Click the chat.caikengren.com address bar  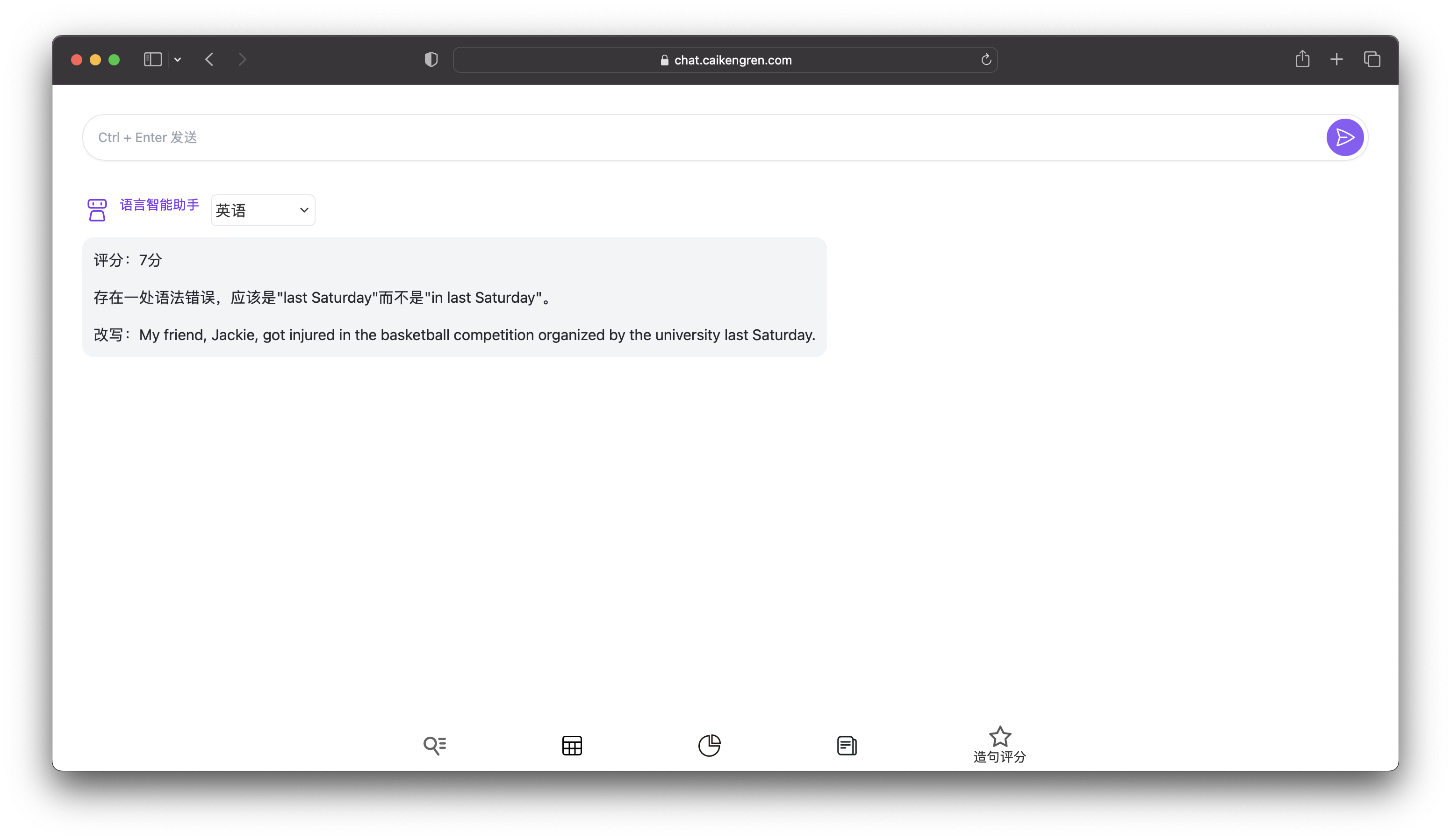point(725,60)
